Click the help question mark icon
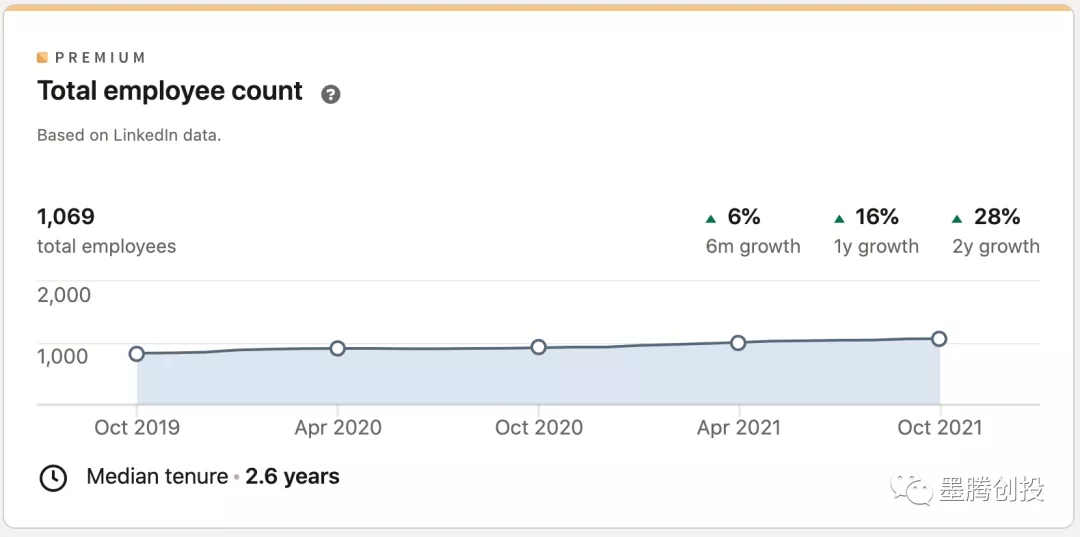 click(x=331, y=94)
